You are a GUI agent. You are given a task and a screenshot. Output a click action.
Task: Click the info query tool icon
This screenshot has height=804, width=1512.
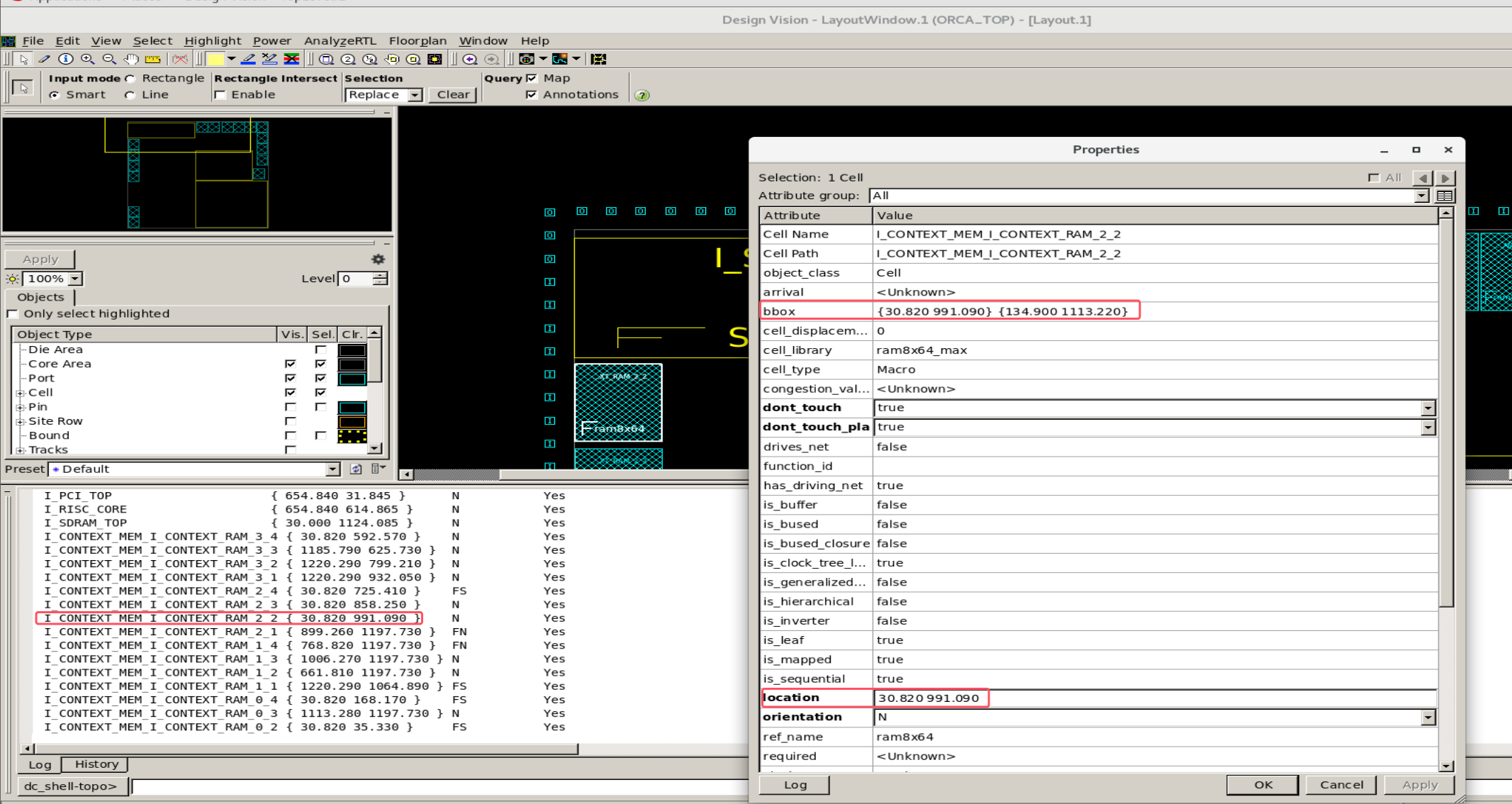pos(65,60)
